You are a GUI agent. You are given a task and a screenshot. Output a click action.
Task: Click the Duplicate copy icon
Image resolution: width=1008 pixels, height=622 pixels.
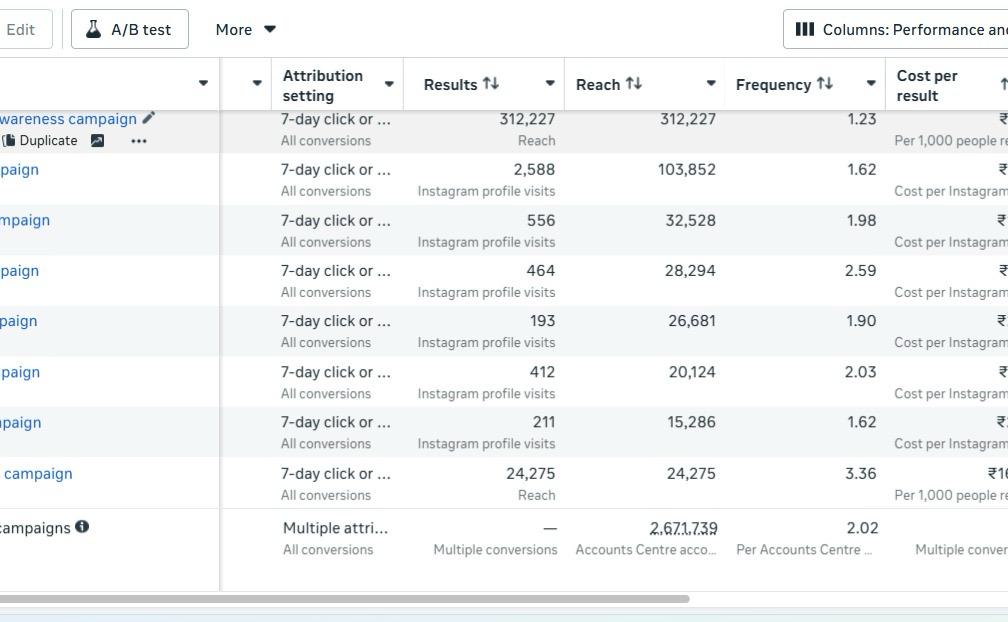[8, 140]
